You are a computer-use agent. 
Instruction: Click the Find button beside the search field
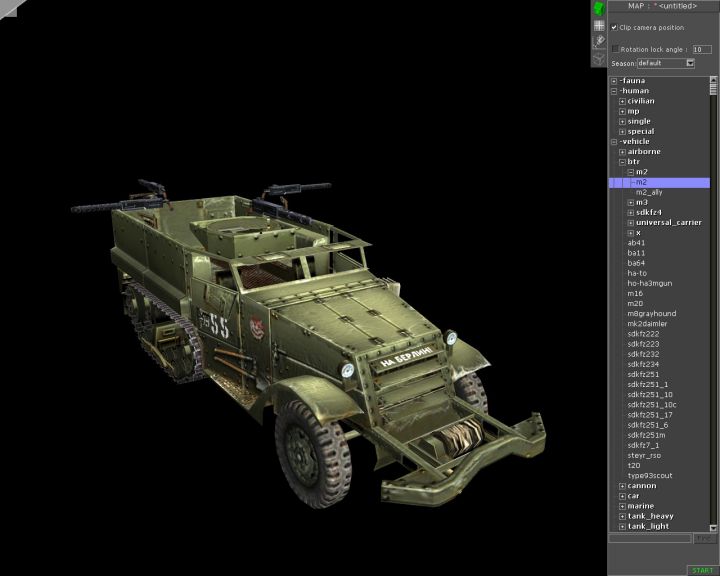coord(704,538)
